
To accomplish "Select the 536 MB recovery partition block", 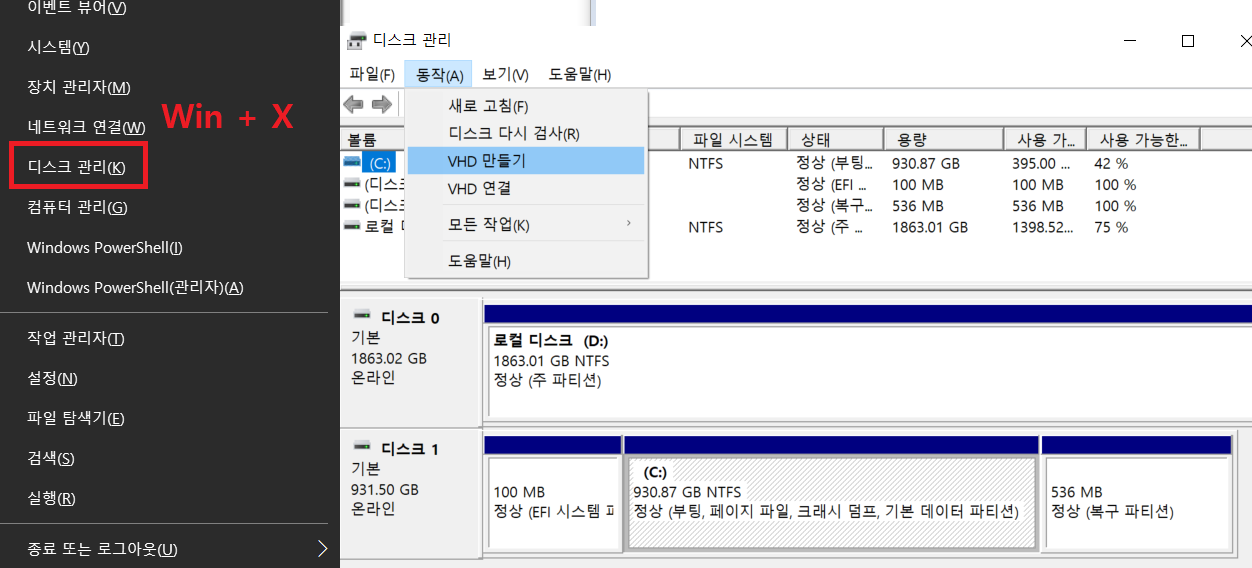I will [x=1137, y=502].
